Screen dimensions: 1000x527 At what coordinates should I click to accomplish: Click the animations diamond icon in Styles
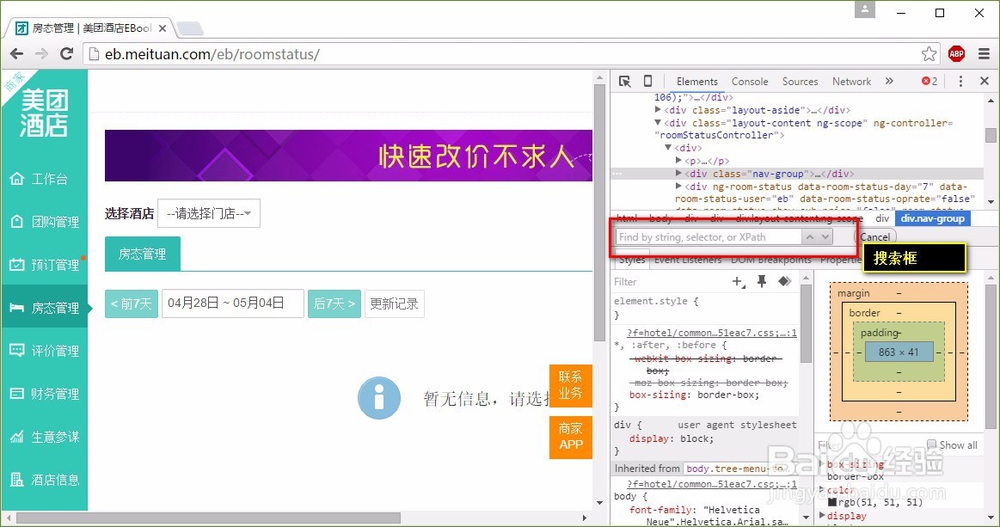click(x=784, y=281)
